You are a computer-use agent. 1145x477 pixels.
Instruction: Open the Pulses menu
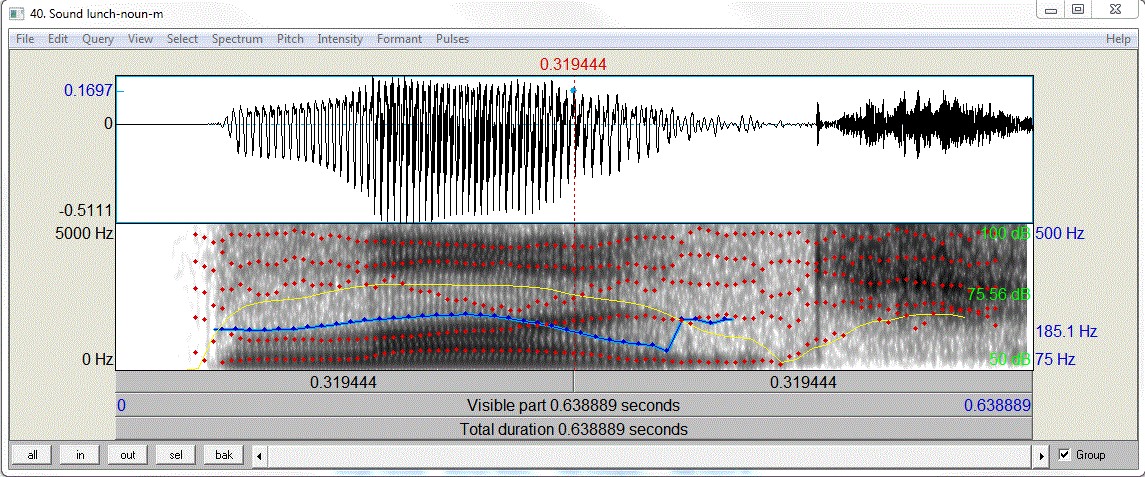point(452,39)
